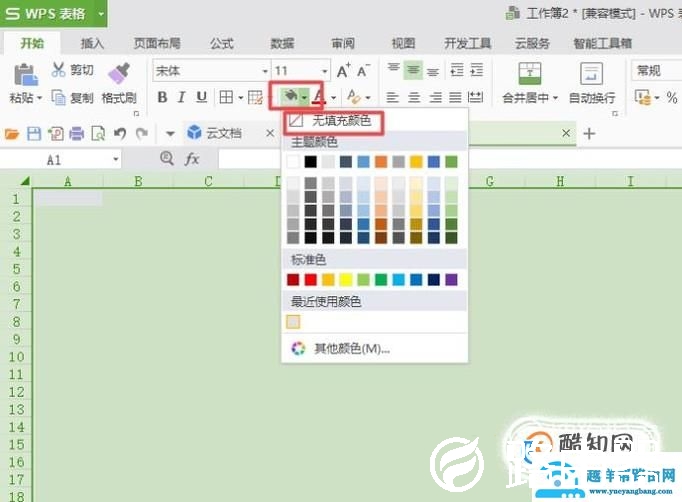Switch to the 数据 (Data) tab

282,44
